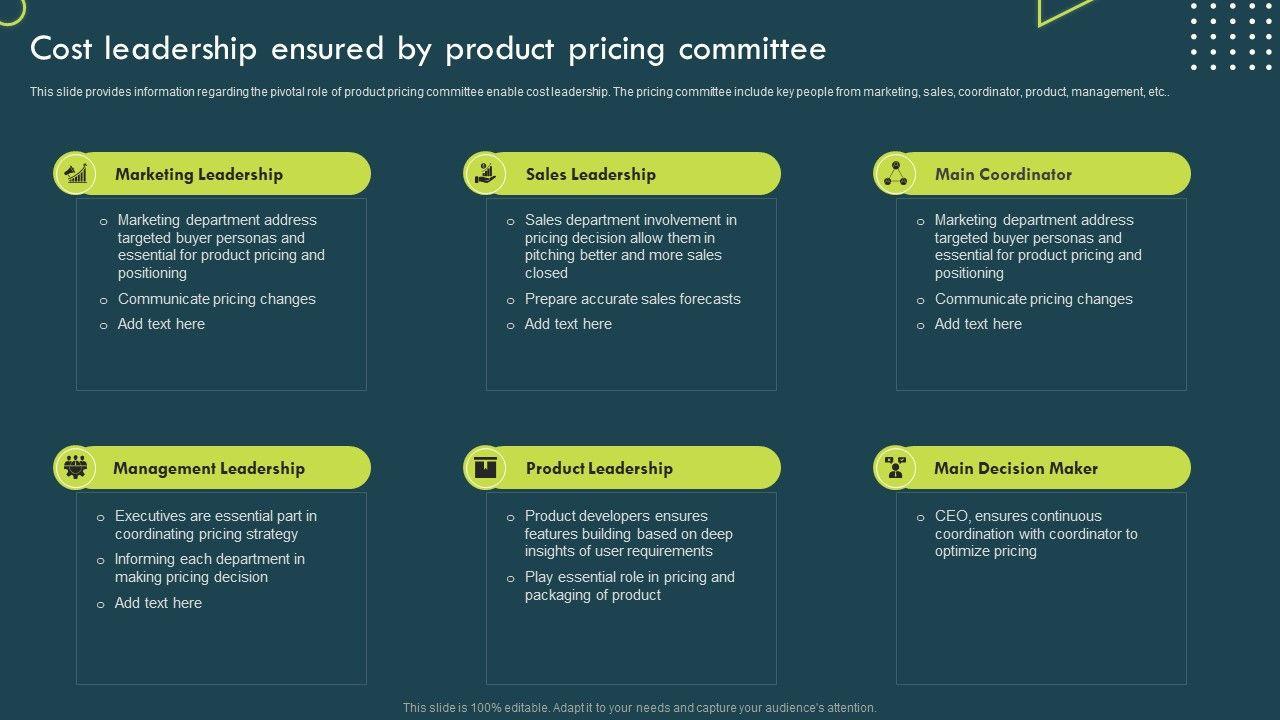Click the slide title text

coord(428,49)
